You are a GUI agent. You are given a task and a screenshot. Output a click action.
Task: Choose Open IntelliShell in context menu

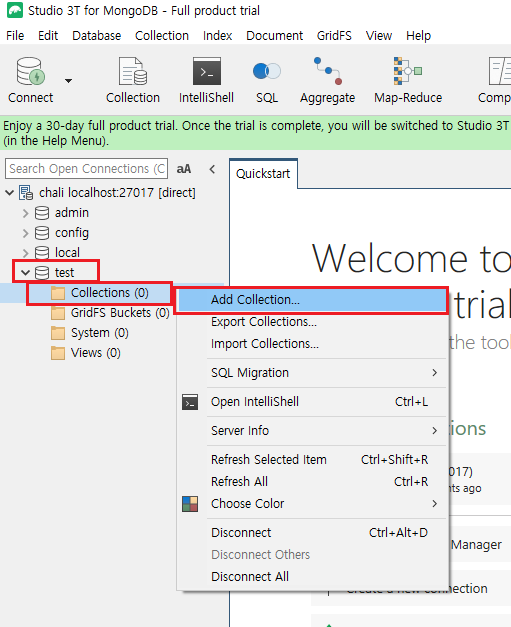coord(312,402)
